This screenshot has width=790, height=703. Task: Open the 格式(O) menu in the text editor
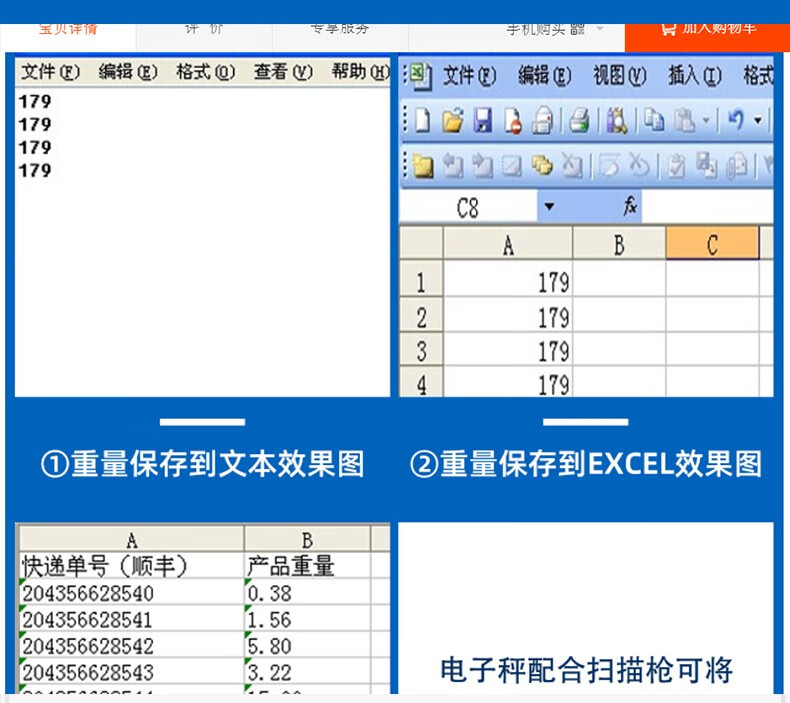[205, 72]
